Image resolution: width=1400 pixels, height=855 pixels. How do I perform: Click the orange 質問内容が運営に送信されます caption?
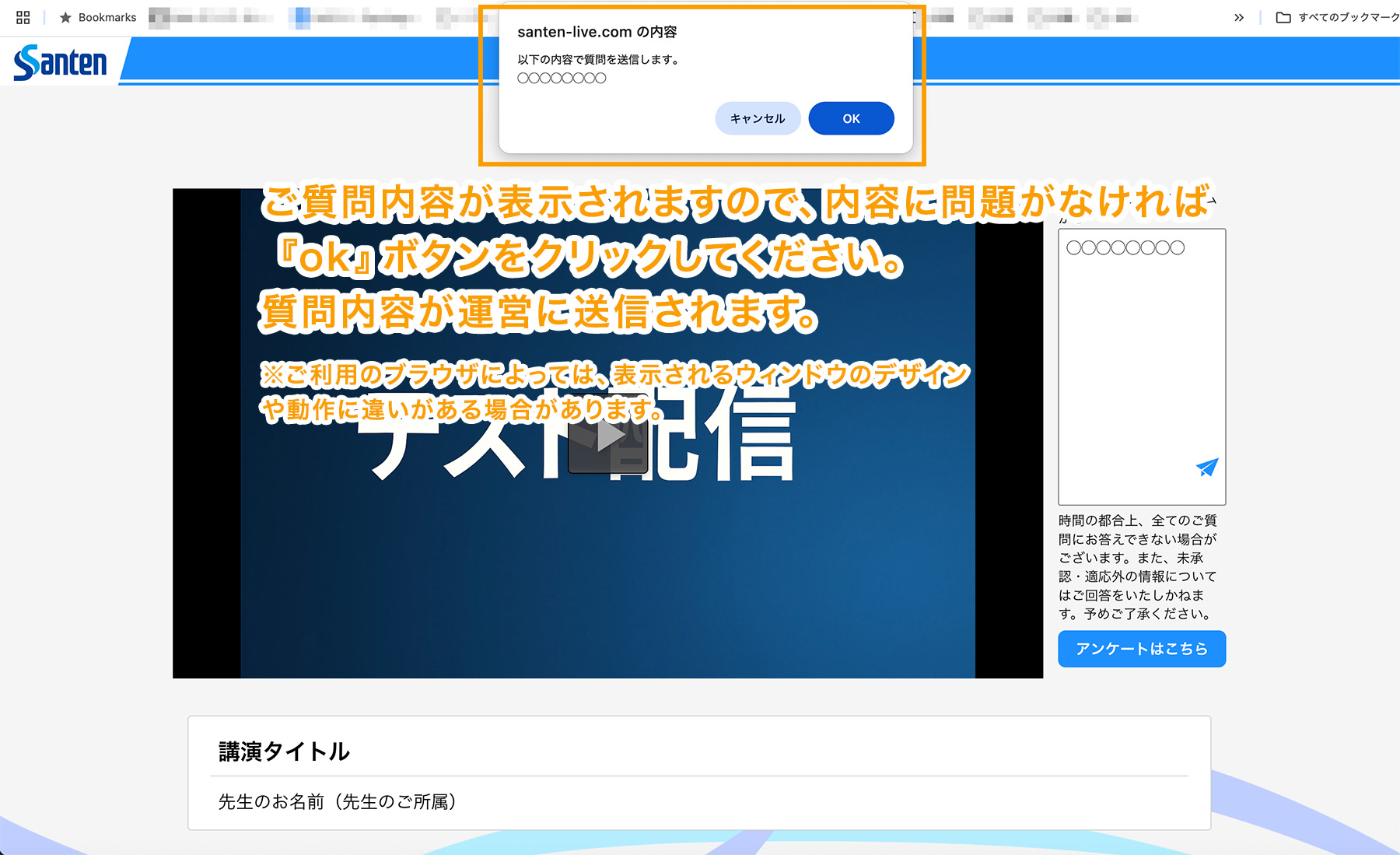537,312
